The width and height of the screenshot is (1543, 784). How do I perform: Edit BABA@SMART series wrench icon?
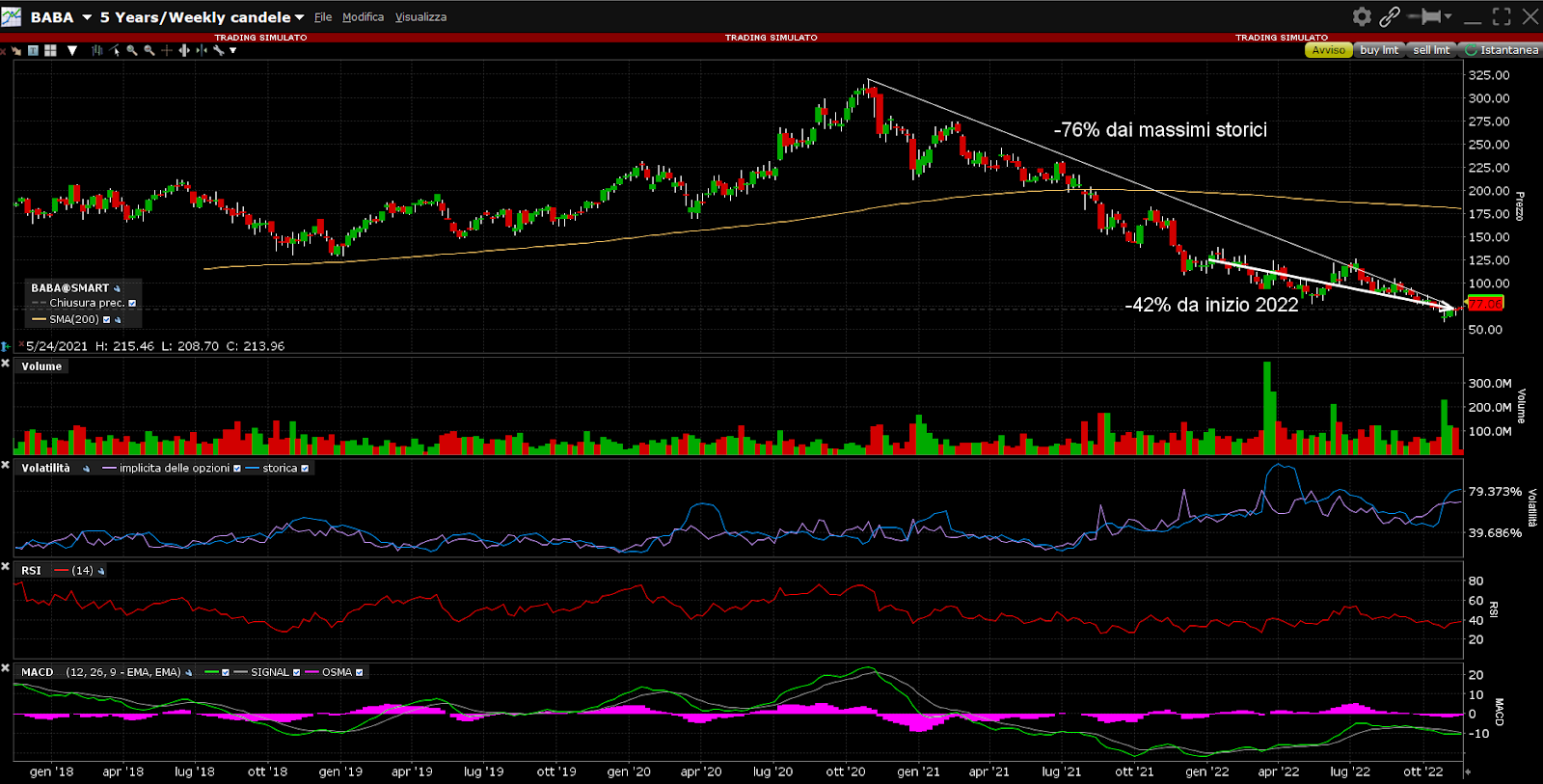118,288
